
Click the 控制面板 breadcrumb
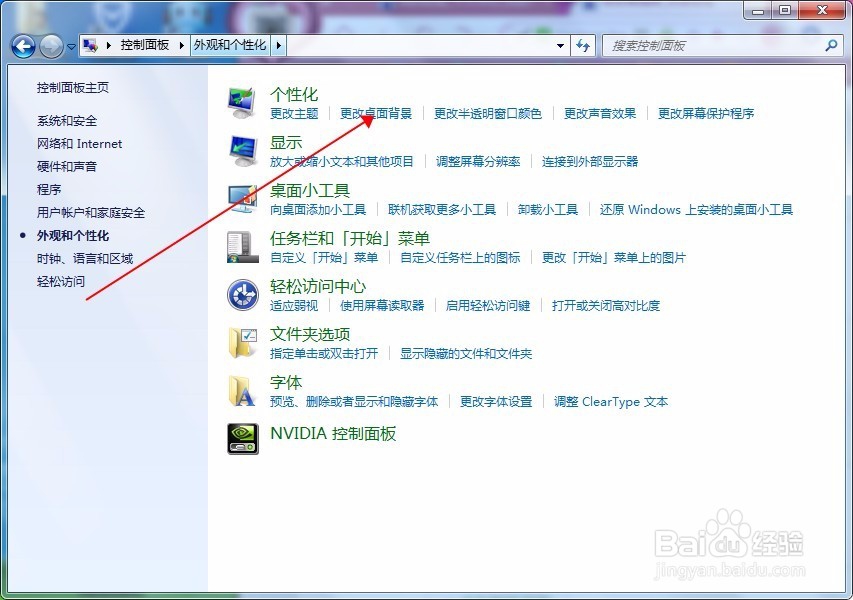145,45
